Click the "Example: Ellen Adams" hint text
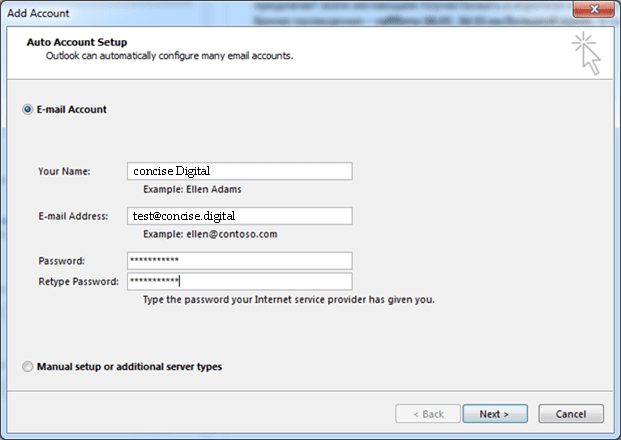 tap(192, 189)
